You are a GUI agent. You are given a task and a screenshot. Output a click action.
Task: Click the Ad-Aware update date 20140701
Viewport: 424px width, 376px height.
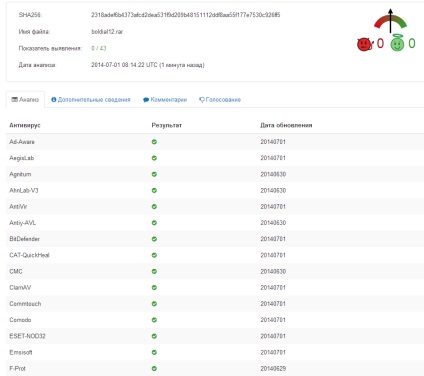(273, 142)
